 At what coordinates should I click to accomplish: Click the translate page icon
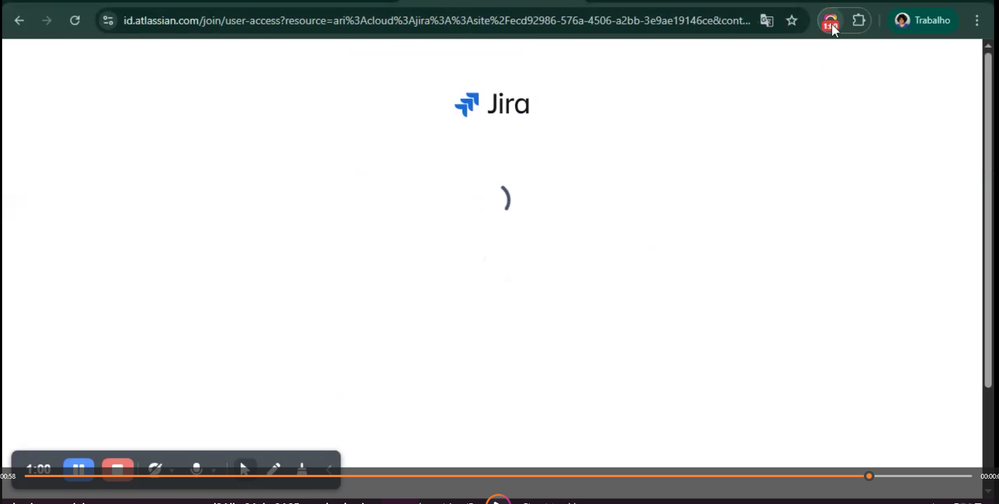tap(767, 20)
